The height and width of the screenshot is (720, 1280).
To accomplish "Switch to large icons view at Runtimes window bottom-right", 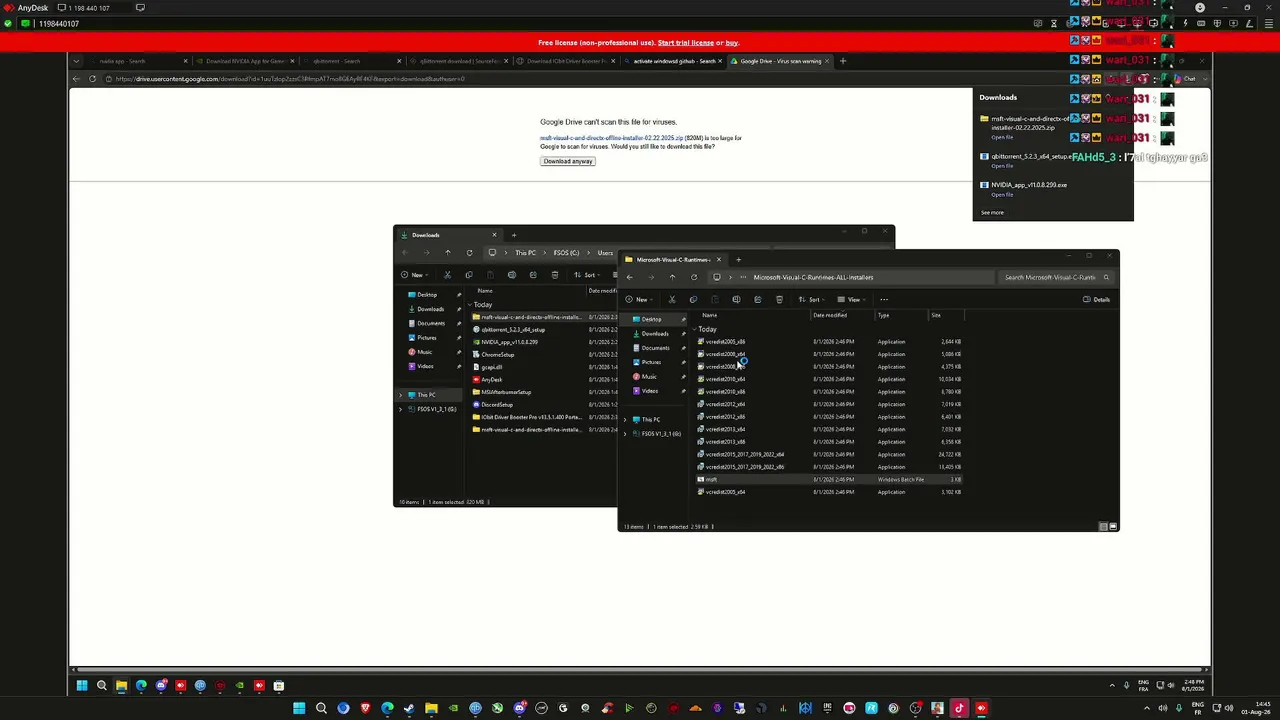I will [x=1113, y=526].
